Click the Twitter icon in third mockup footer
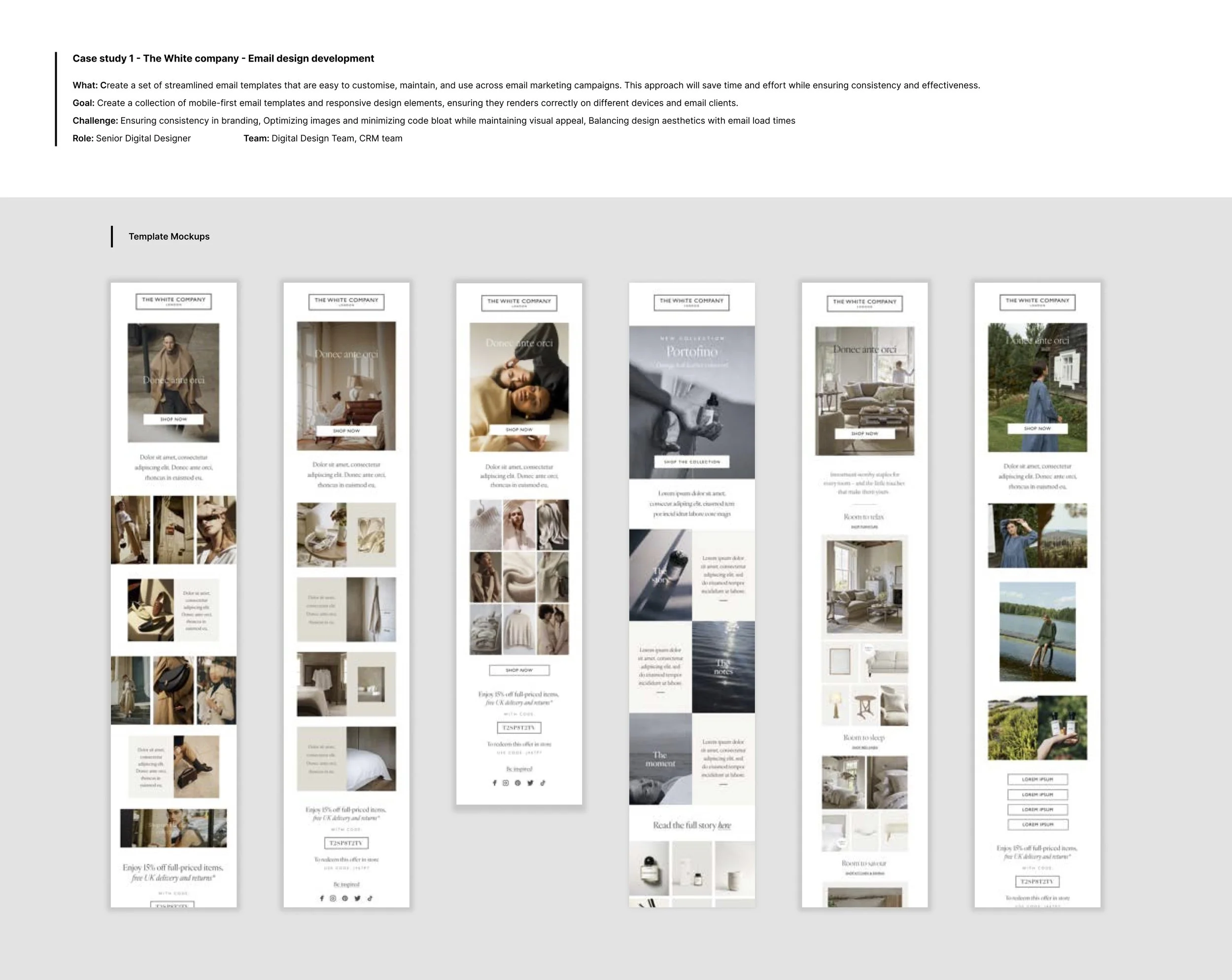This screenshot has width=1232, height=980. pyautogui.click(x=530, y=783)
